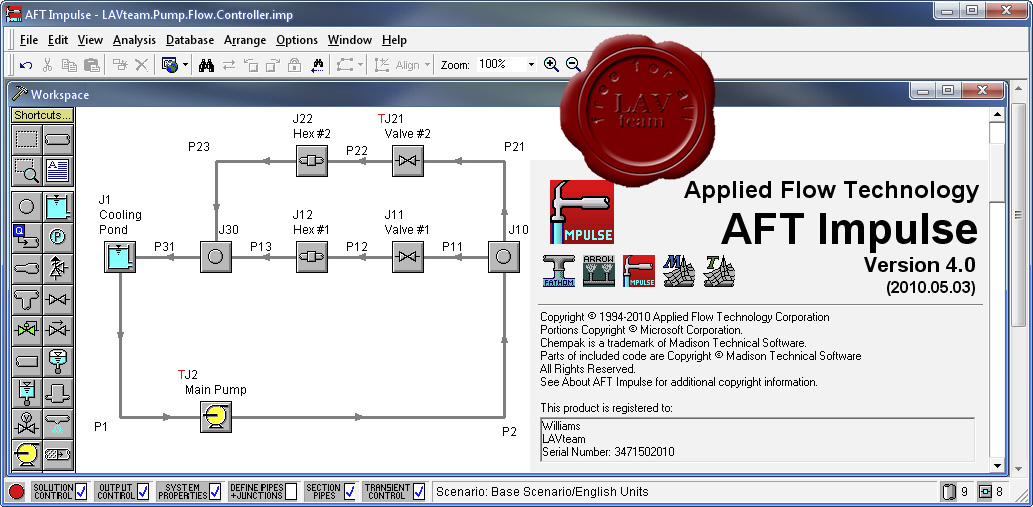Pick the Area Change junction tool
The height and width of the screenshot is (507, 1033).
click(x=26, y=269)
